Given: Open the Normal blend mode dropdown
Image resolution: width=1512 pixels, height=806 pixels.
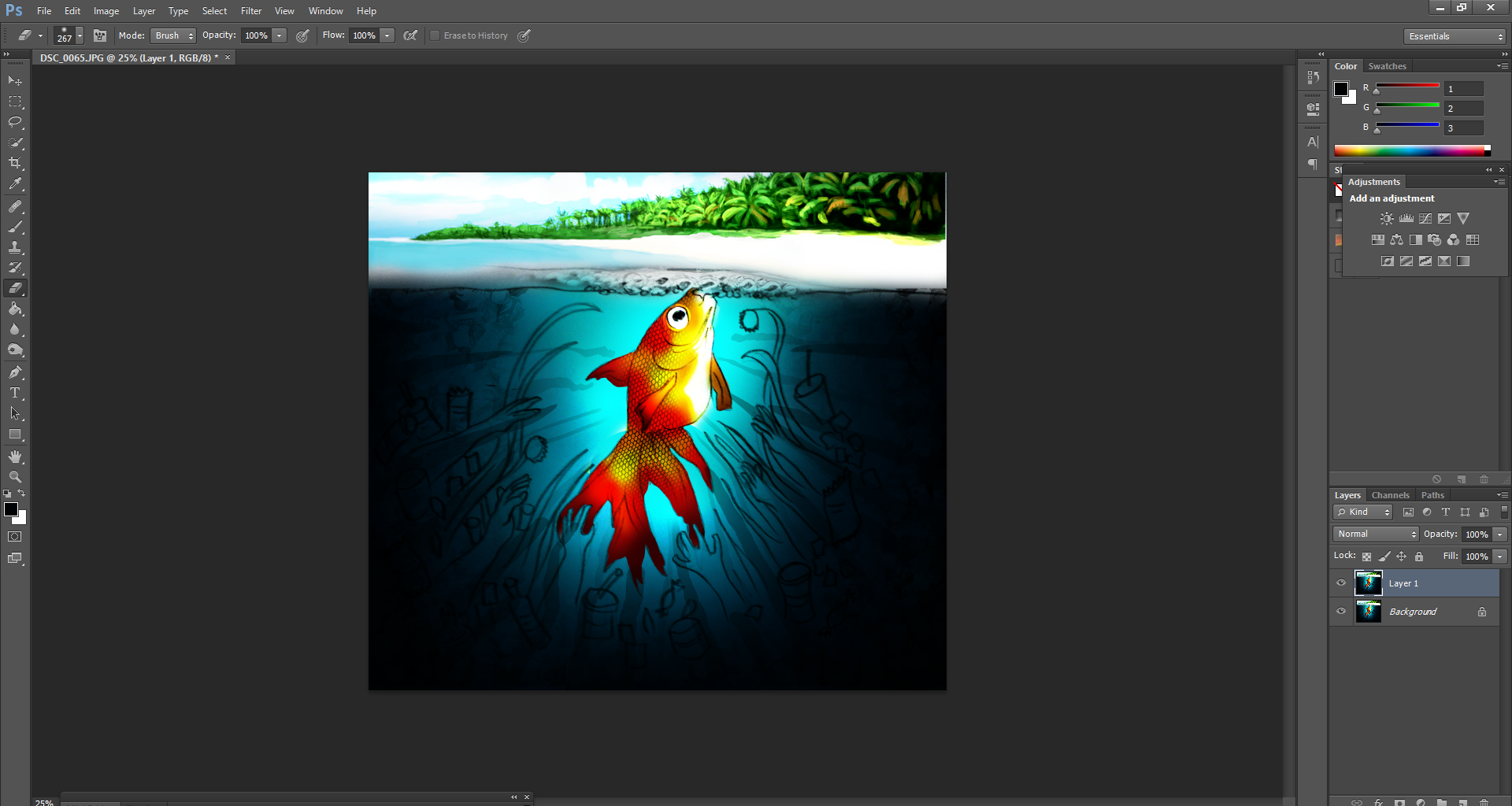Looking at the screenshot, I should point(1376,534).
